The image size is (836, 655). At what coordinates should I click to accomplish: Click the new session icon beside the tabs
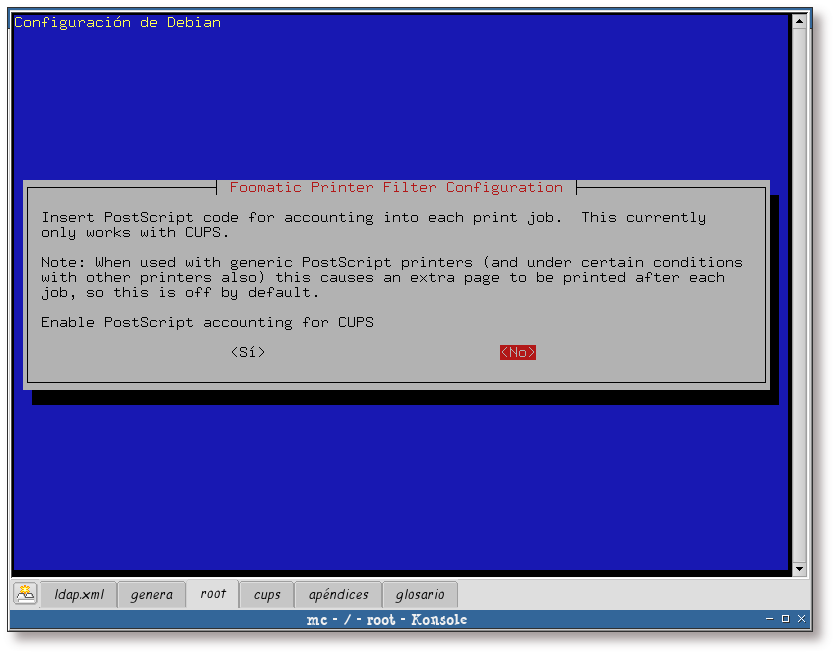(25, 594)
